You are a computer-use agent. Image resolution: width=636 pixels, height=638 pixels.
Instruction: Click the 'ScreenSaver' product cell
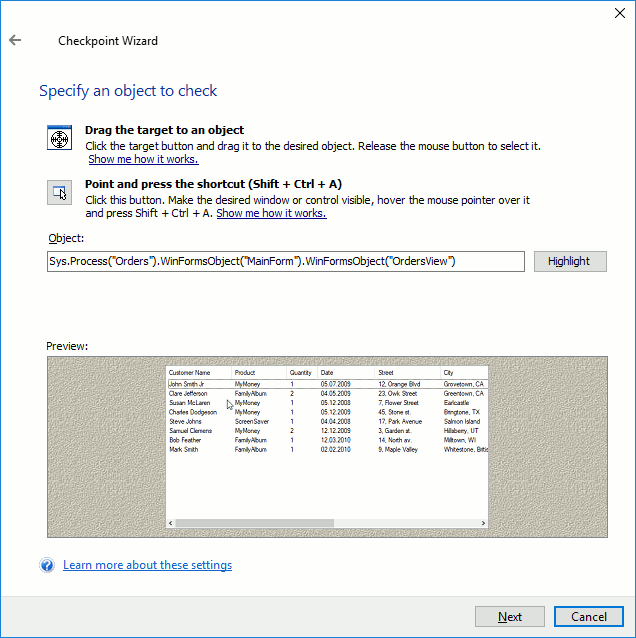252,422
